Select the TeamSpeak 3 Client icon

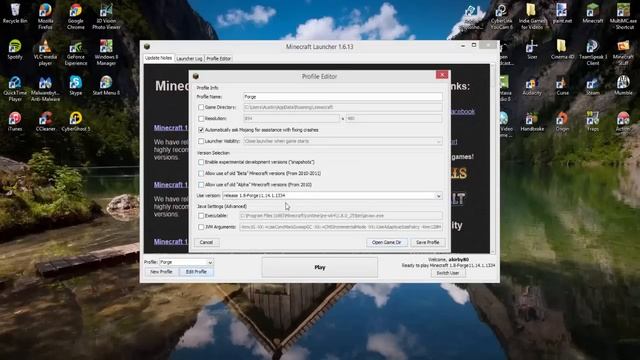point(592,53)
